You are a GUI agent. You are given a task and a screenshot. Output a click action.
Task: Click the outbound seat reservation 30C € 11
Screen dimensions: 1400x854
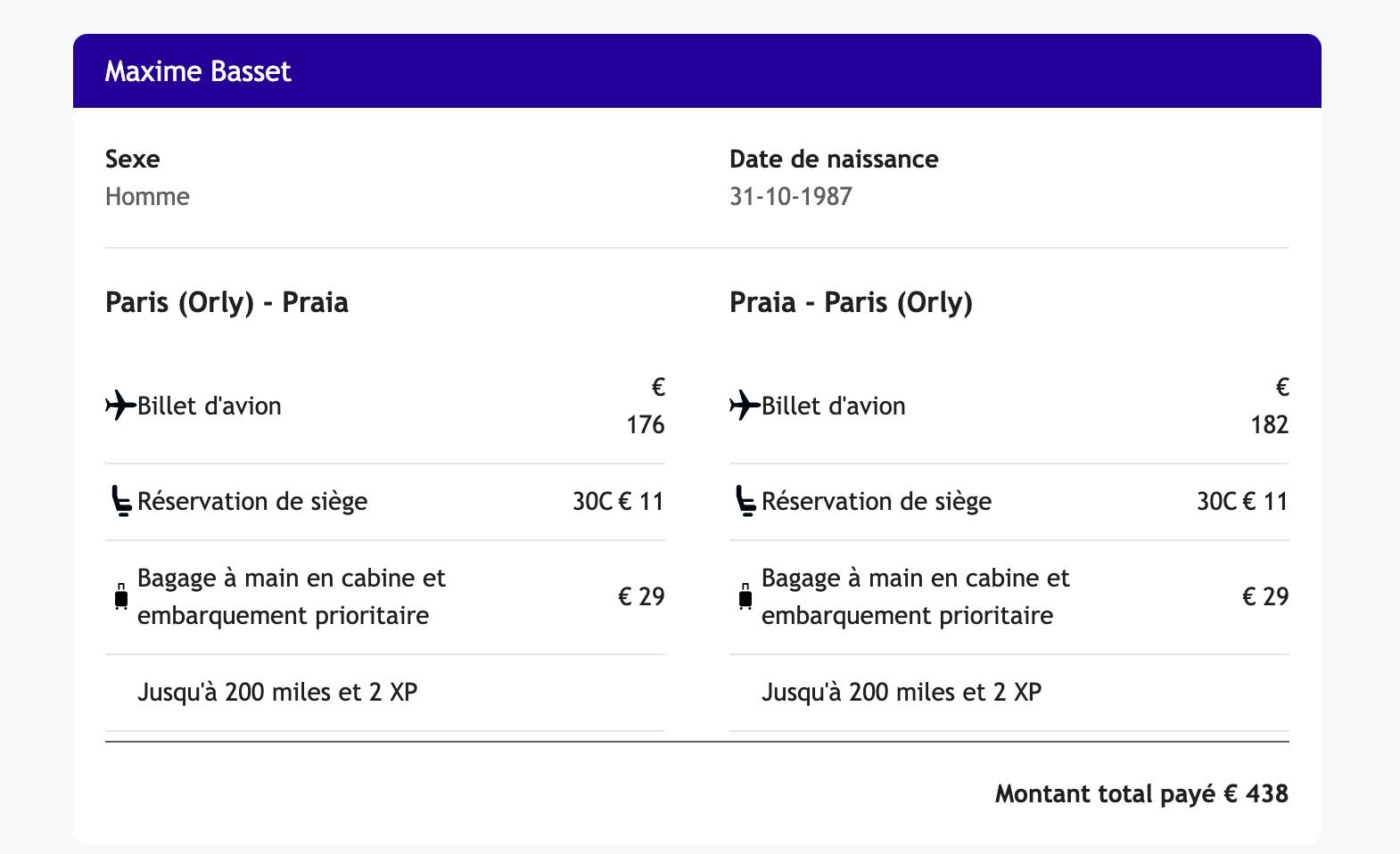click(x=618, y=501)
